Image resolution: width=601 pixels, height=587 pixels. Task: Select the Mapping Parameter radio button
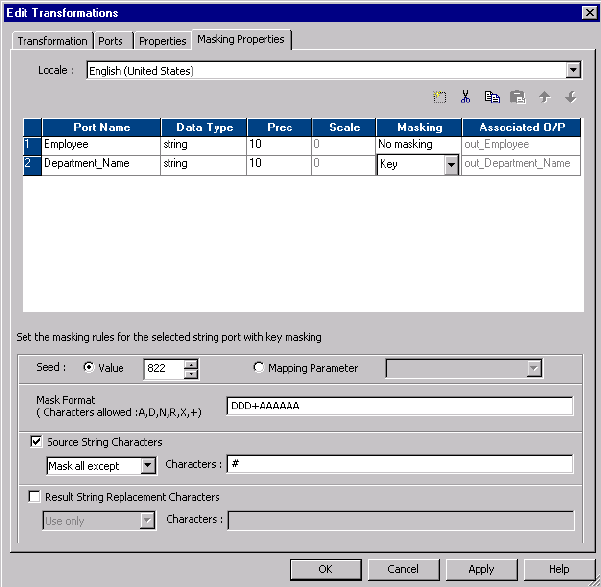259,367
